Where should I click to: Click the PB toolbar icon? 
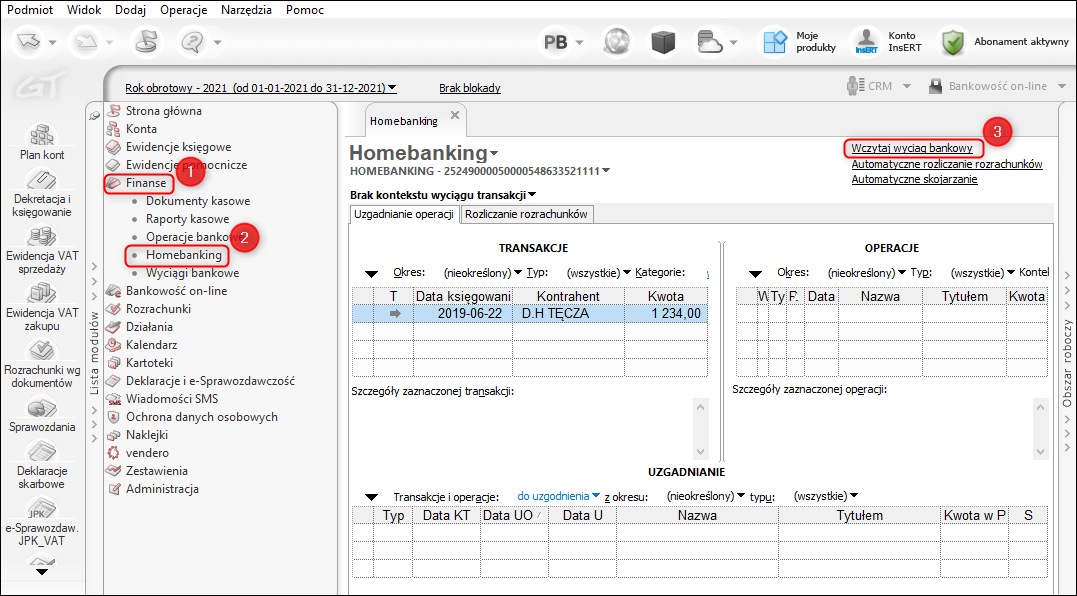pos(556,43)
